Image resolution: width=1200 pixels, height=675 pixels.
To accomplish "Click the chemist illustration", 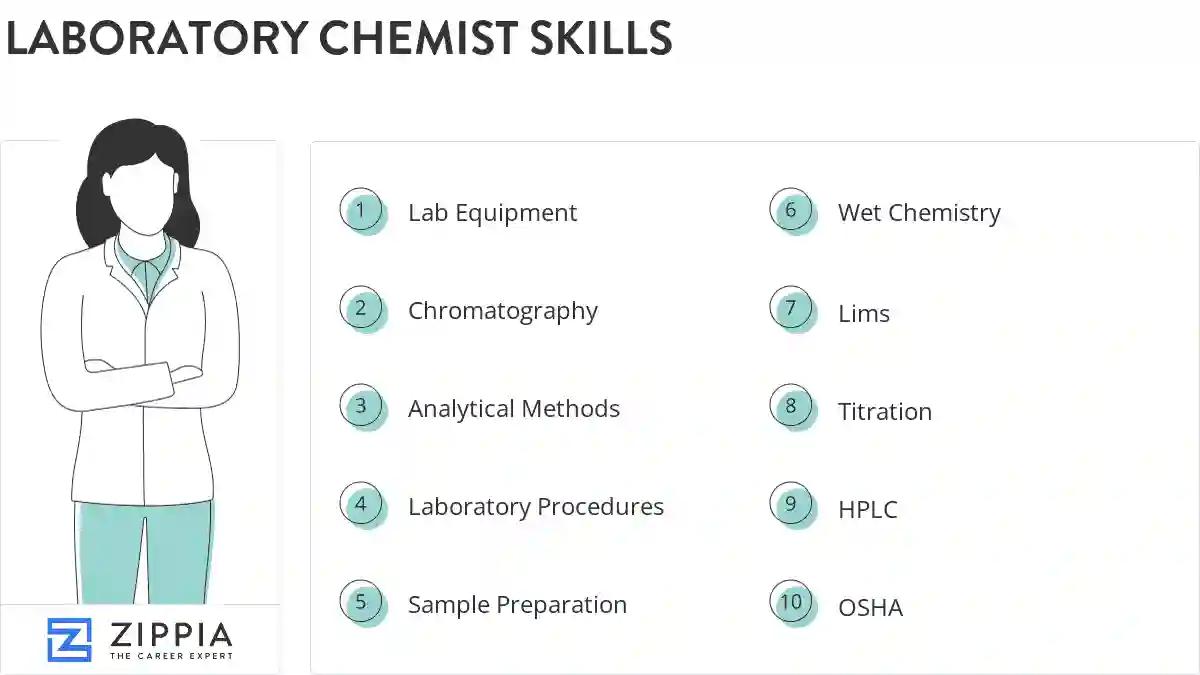I will [x=140, y=360].
